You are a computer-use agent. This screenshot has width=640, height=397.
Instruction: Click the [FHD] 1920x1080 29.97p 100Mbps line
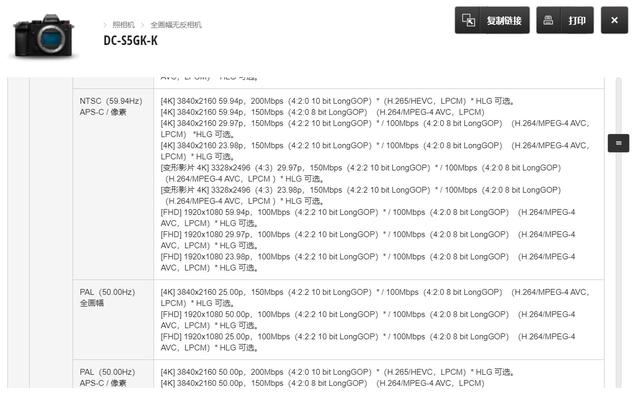coord(368,240)
